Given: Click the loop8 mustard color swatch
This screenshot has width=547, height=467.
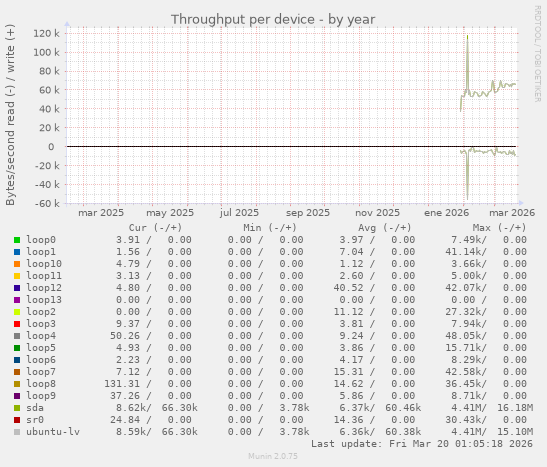Looking at the screenshot, I should tap(17, 384).
